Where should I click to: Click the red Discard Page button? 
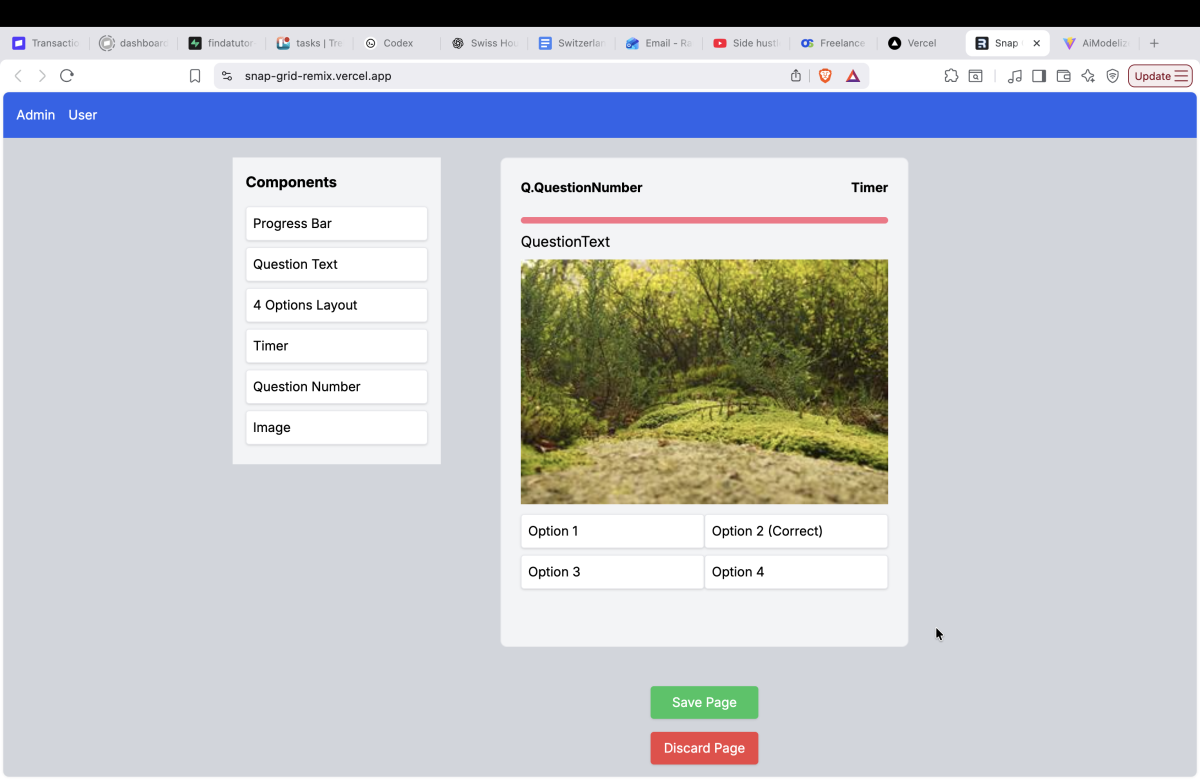[x=704, y=748]
